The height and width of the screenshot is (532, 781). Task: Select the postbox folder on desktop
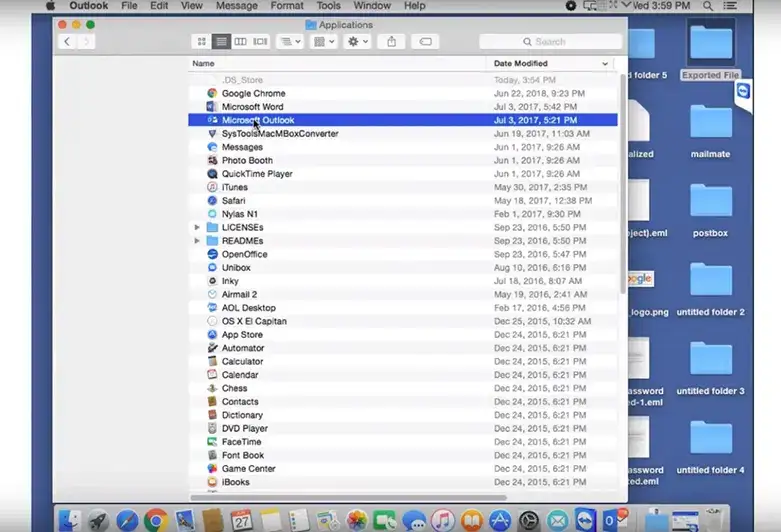(711, 210)
